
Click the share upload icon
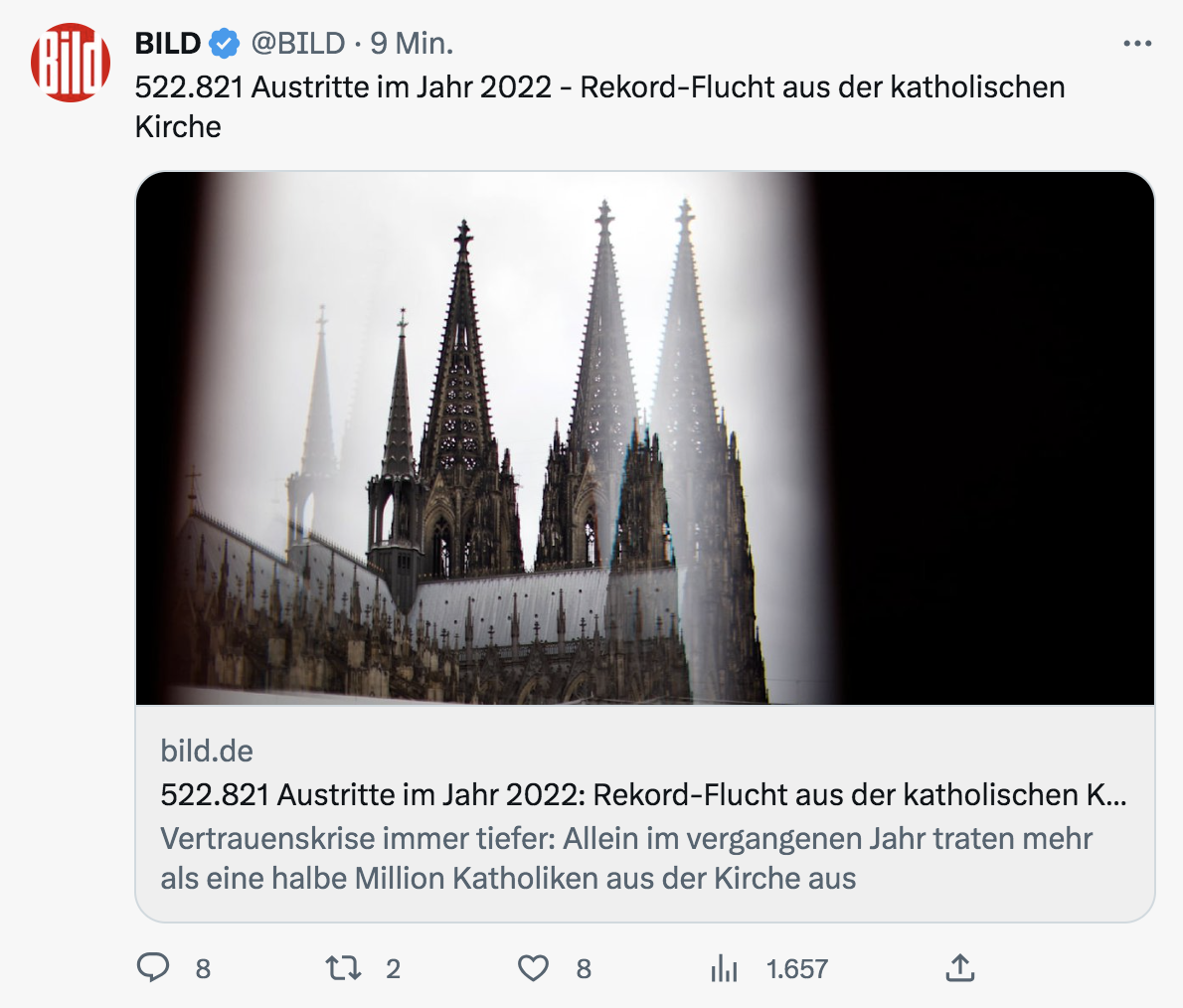click(x=960, y=967)
